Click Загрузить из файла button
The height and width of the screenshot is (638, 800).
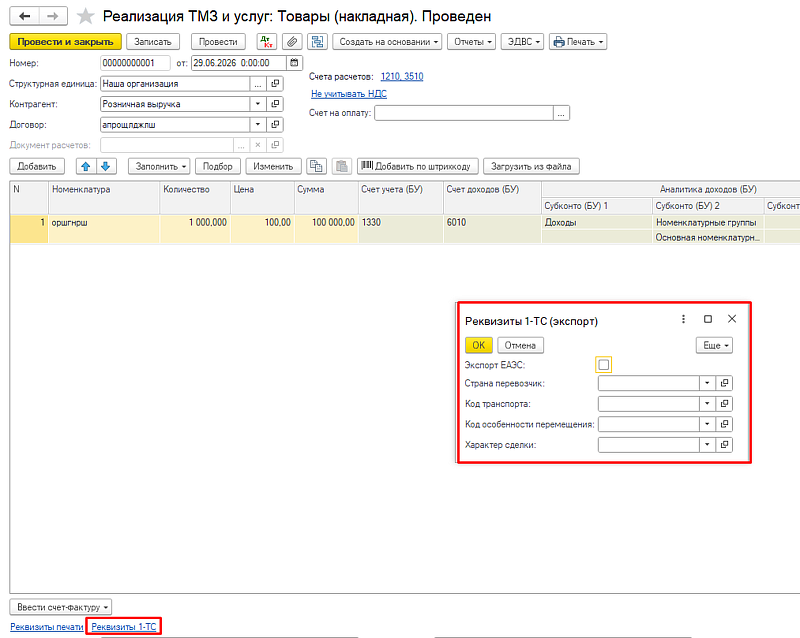[531, 166]
